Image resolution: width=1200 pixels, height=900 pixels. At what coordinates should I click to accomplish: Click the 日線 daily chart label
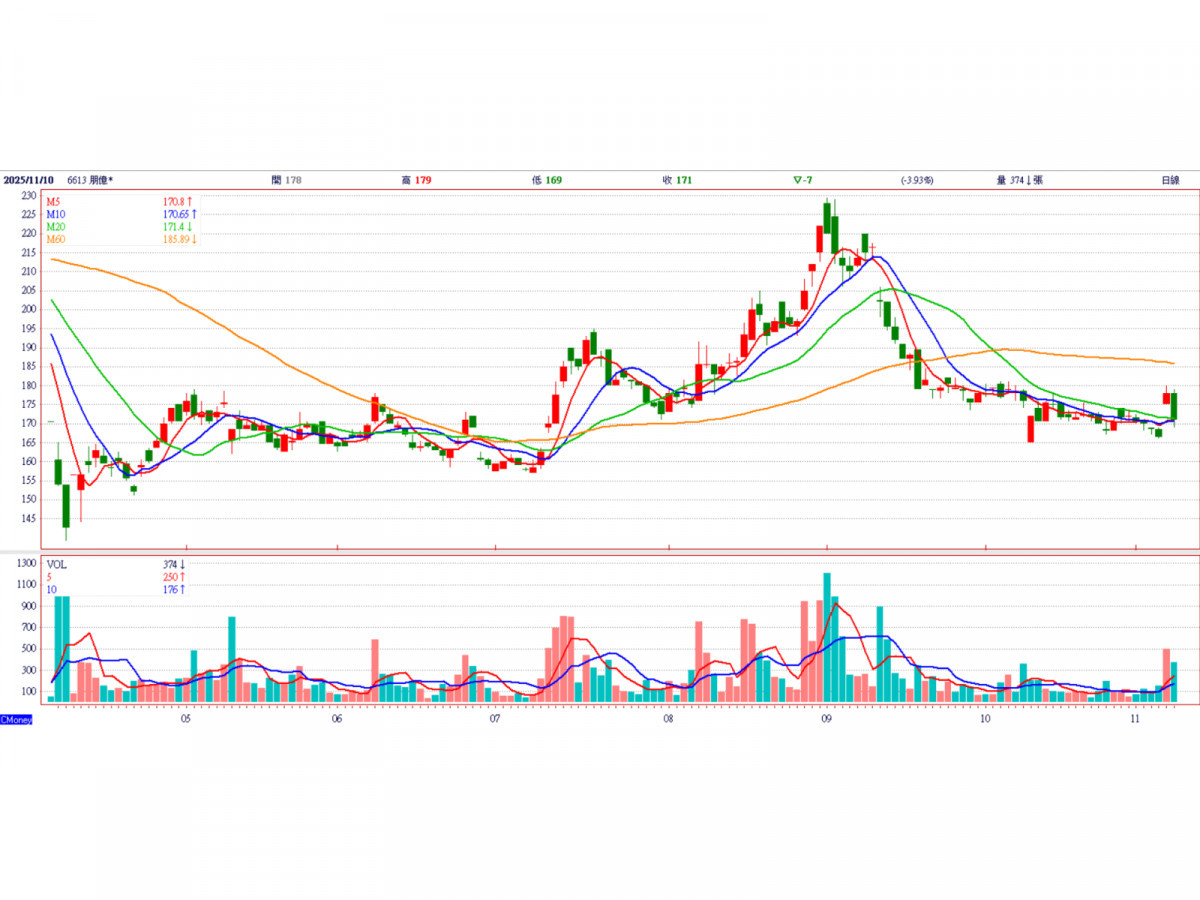[x=1169, y=180]
